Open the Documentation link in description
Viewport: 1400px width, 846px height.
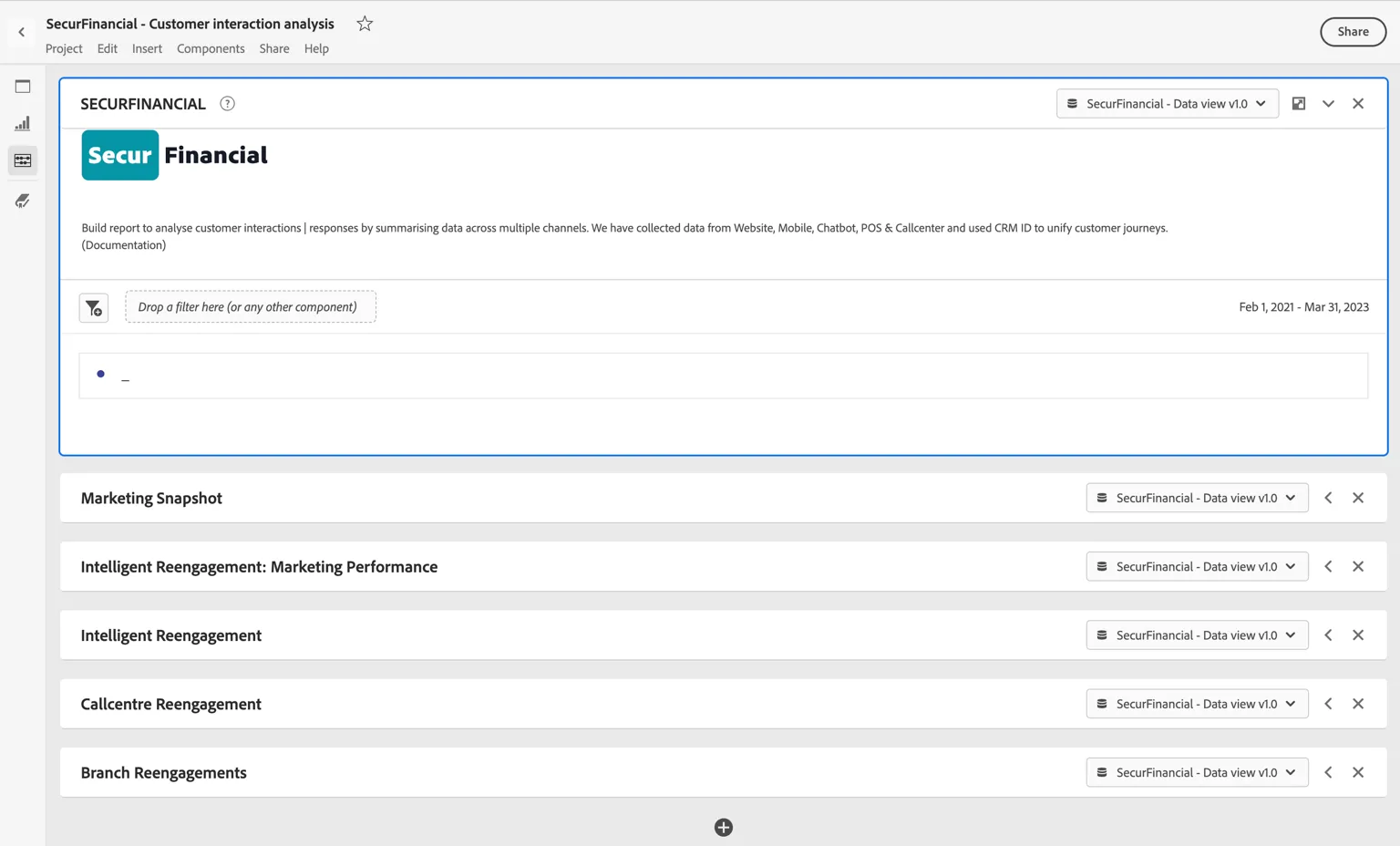pyautogui.click(x=124, y=245)
